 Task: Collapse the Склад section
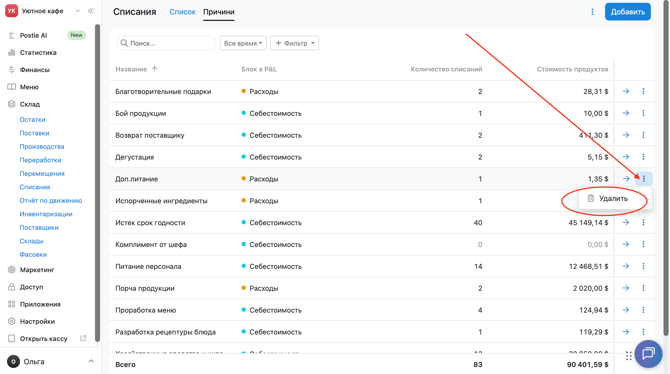tap(29, 104)
